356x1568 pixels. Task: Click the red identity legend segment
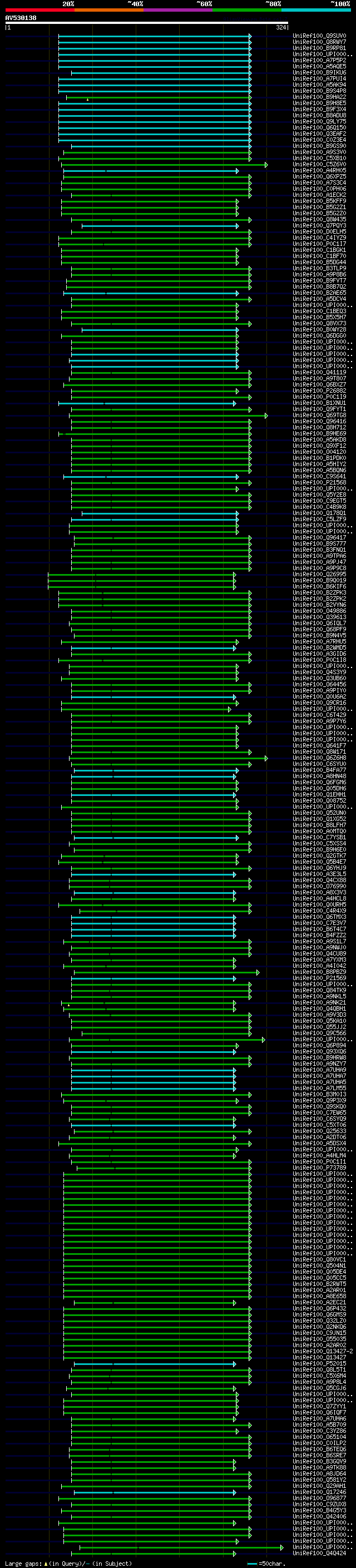[39, 10]
